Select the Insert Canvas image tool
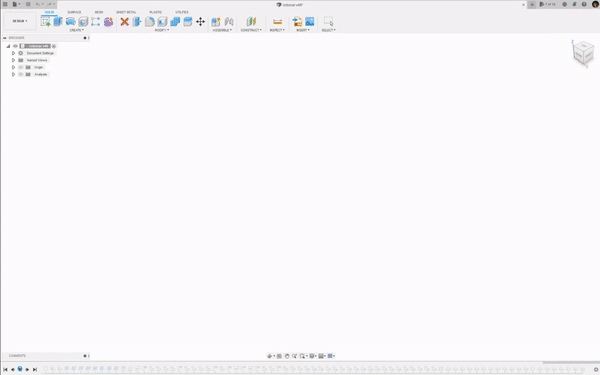 coord(310,21)
